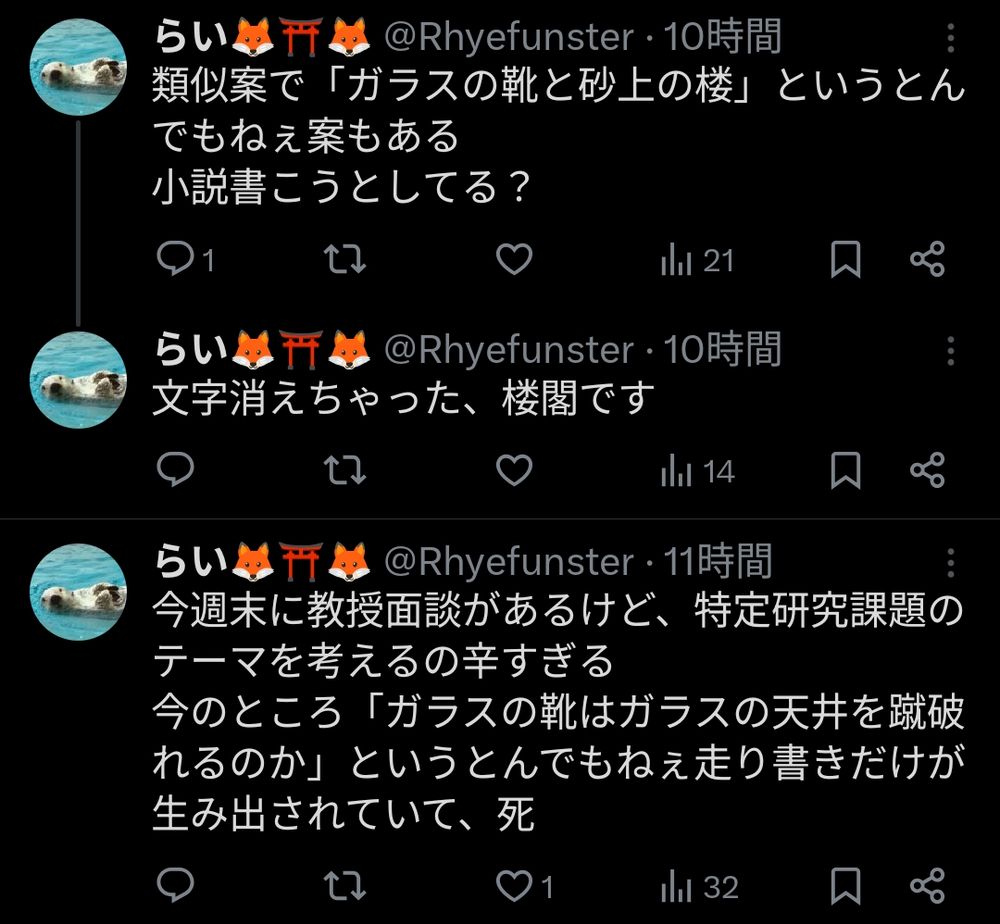
Task: Retweet the ガラスの靴と砂上の楼 tweet
Action: pyautogui.click(x=347, y=261)
